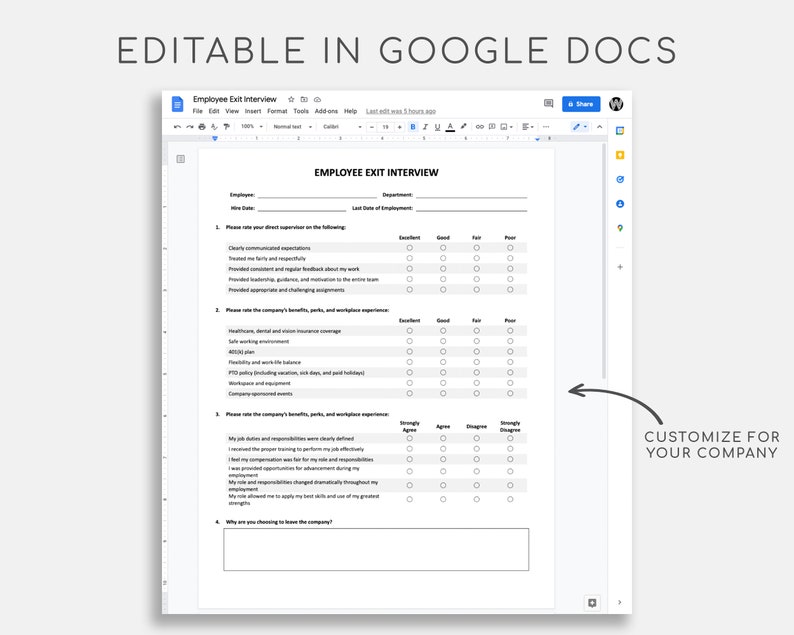Click the move to folder icon
794x635 pixels.
304,99
